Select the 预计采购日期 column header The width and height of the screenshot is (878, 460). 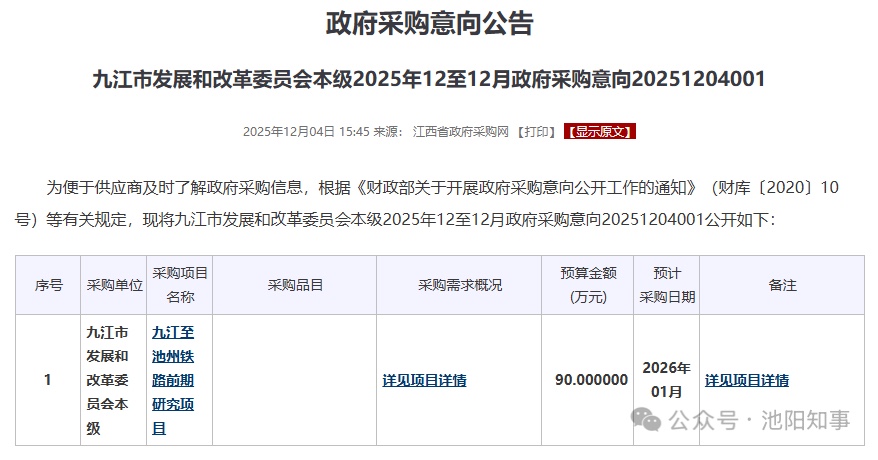point(667,285)
